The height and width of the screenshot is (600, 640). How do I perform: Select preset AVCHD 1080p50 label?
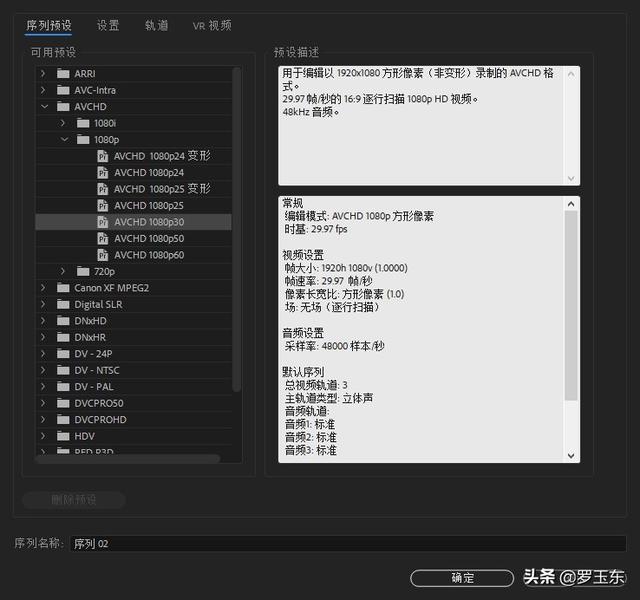click(149, 238)
